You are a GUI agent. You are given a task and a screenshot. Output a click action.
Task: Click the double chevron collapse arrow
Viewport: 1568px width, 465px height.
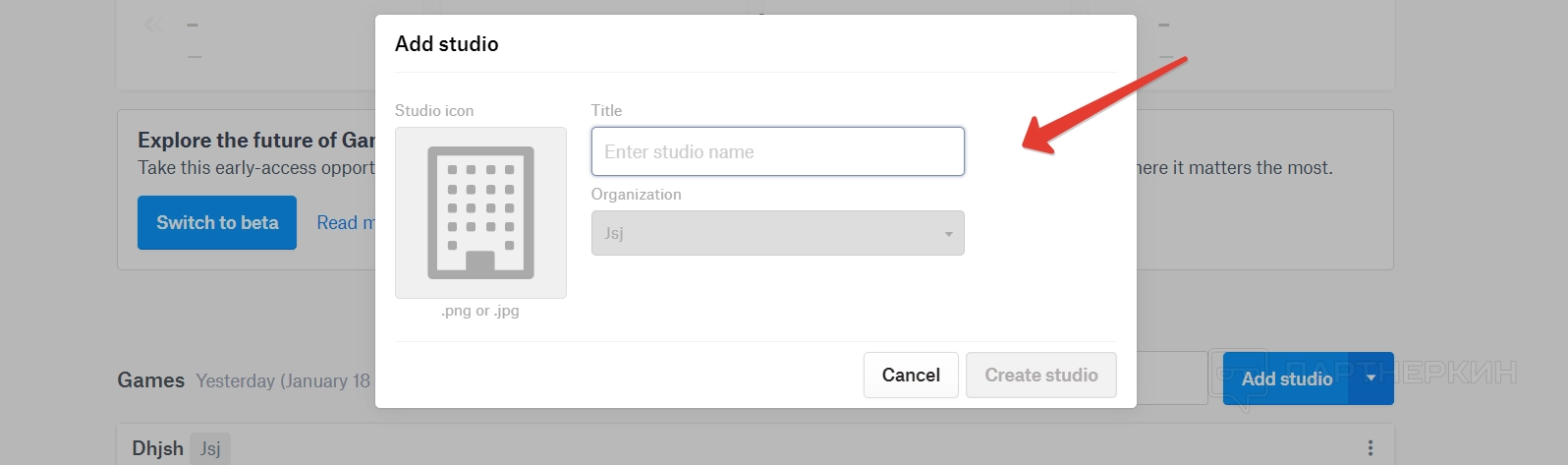click(x=153, y=25)
